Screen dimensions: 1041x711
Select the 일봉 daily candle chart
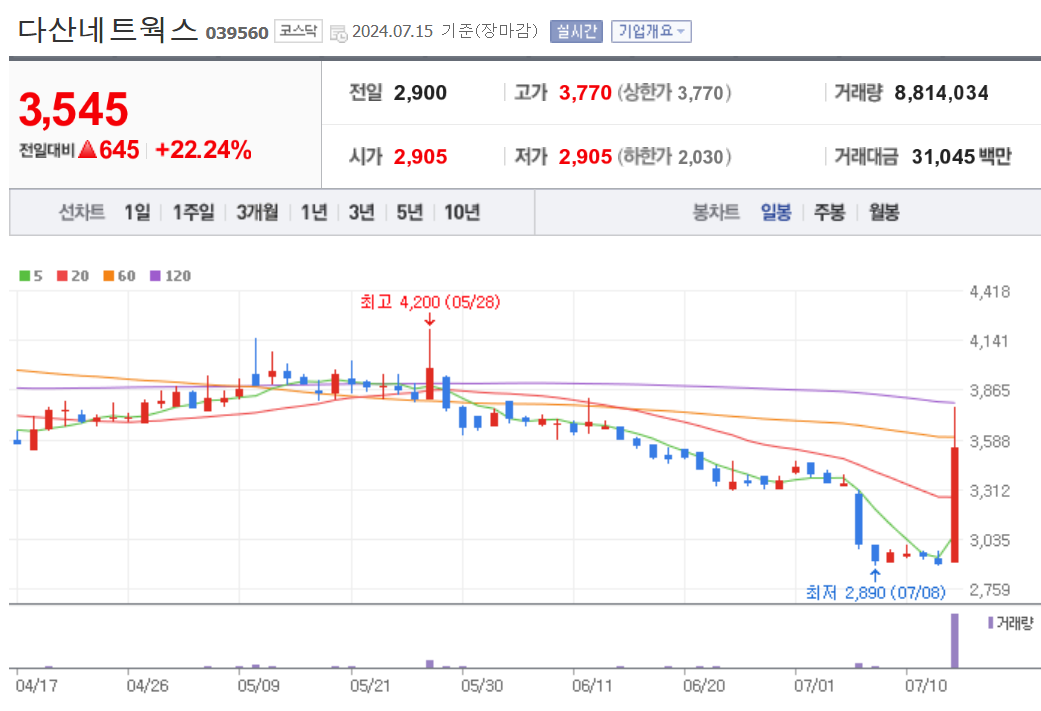pyautogui.click(x=776, y=212)
